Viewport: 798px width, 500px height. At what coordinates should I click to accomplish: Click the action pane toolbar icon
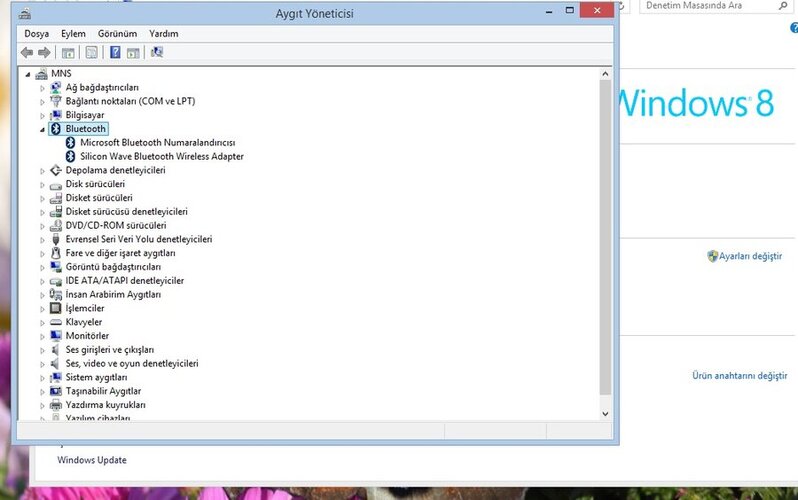pos(133,52)
